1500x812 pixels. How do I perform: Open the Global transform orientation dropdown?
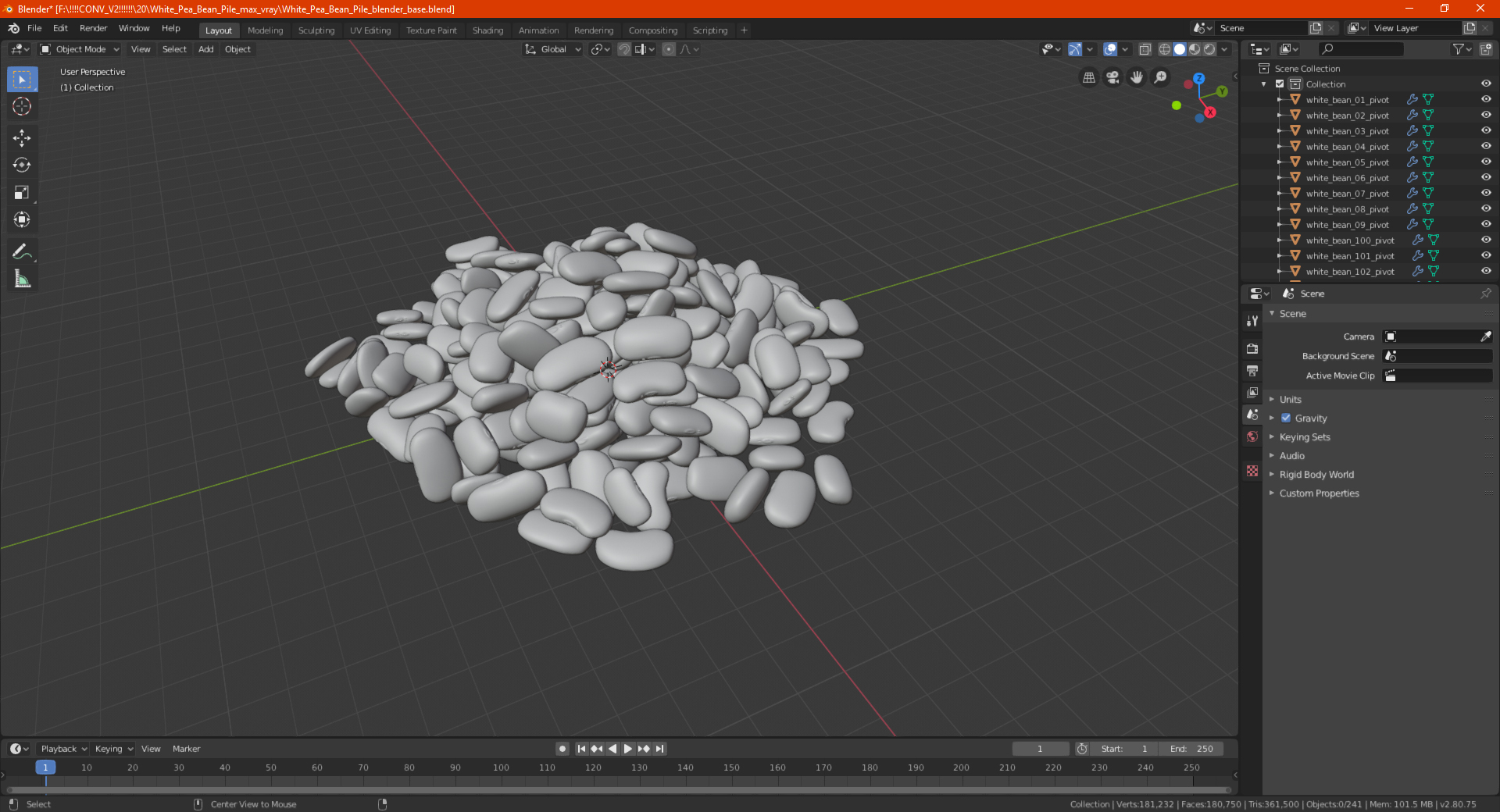[x=552, y=49]
